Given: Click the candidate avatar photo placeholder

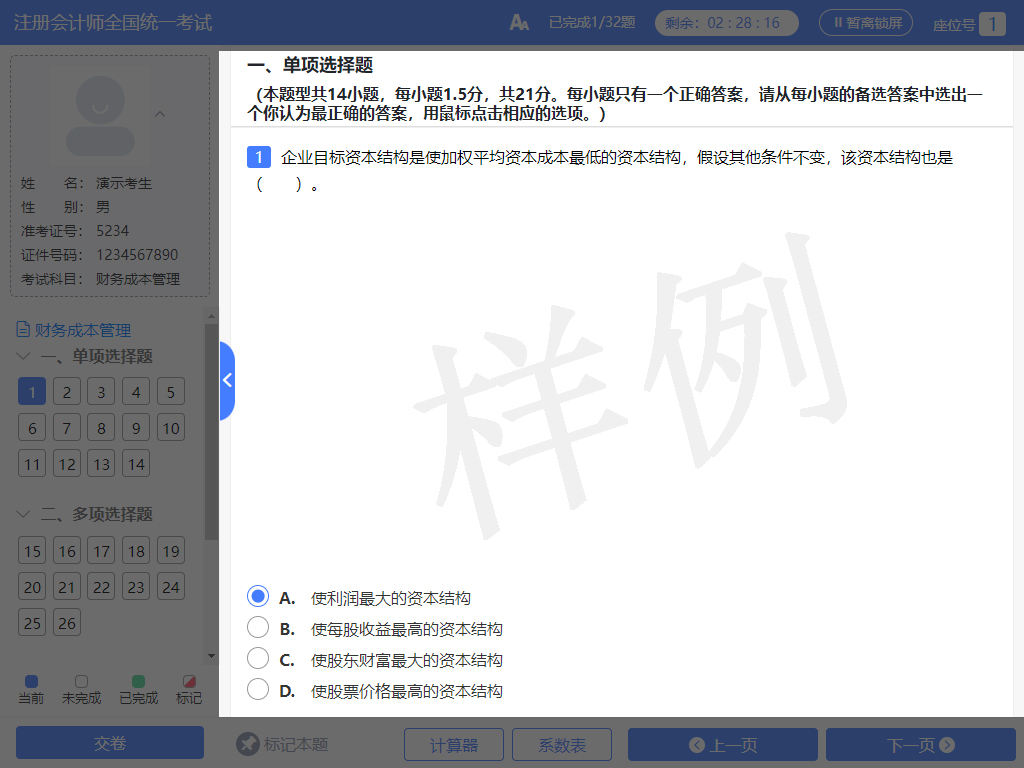Looking at the screenshot, I should pos(101,113).
